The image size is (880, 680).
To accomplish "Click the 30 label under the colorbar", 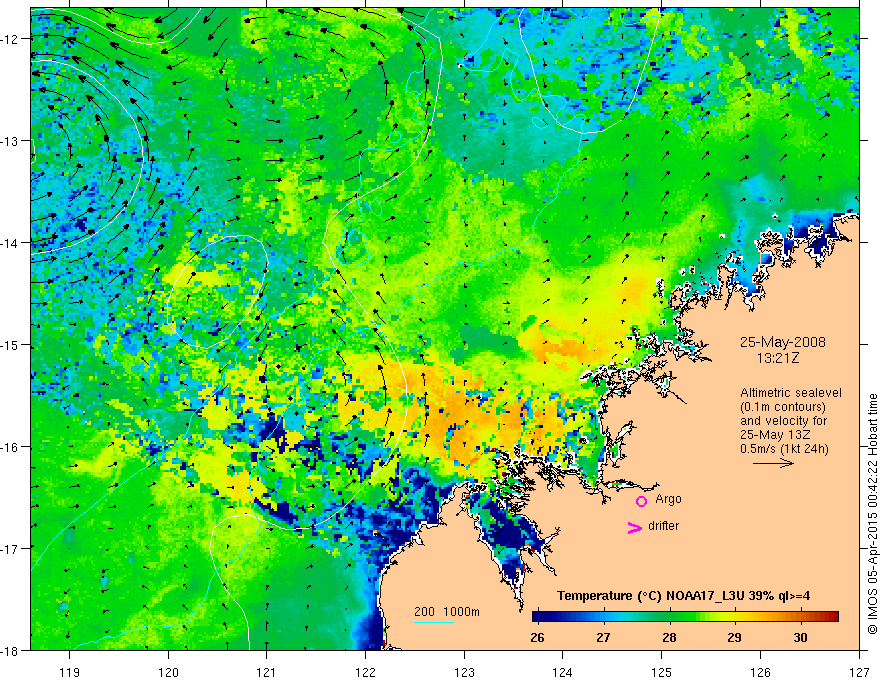I will 800,637.
